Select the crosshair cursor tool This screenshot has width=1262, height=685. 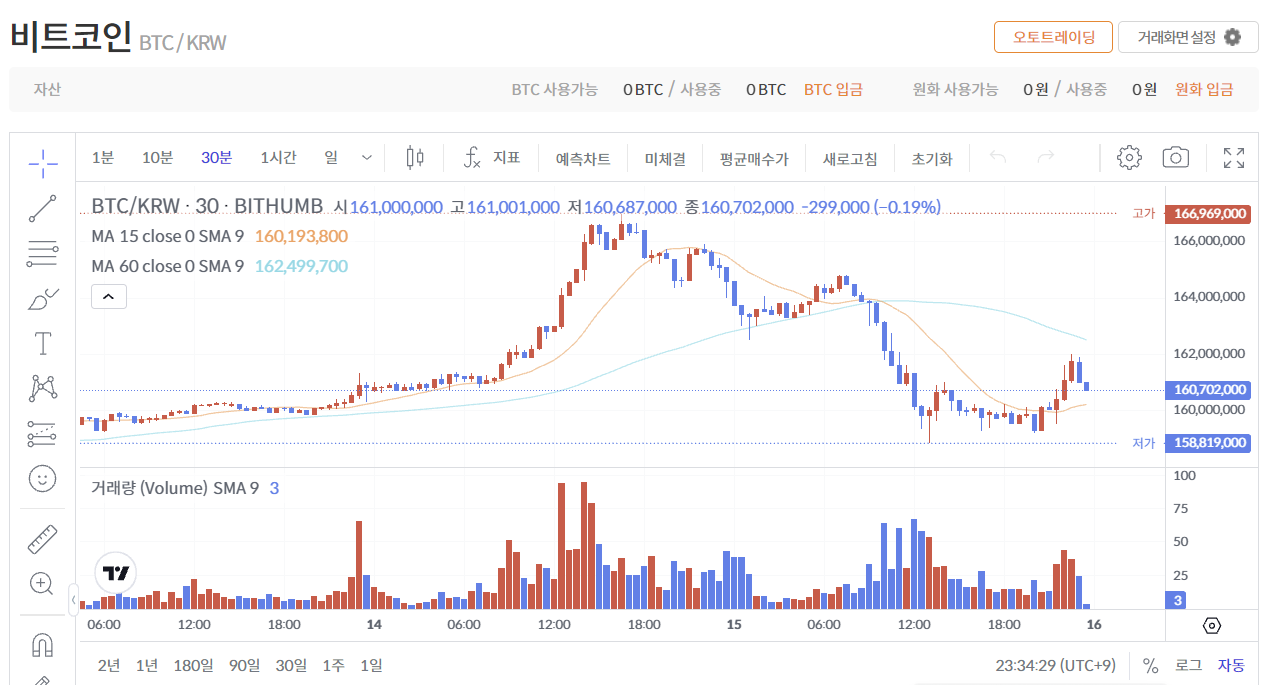point(42,163)
